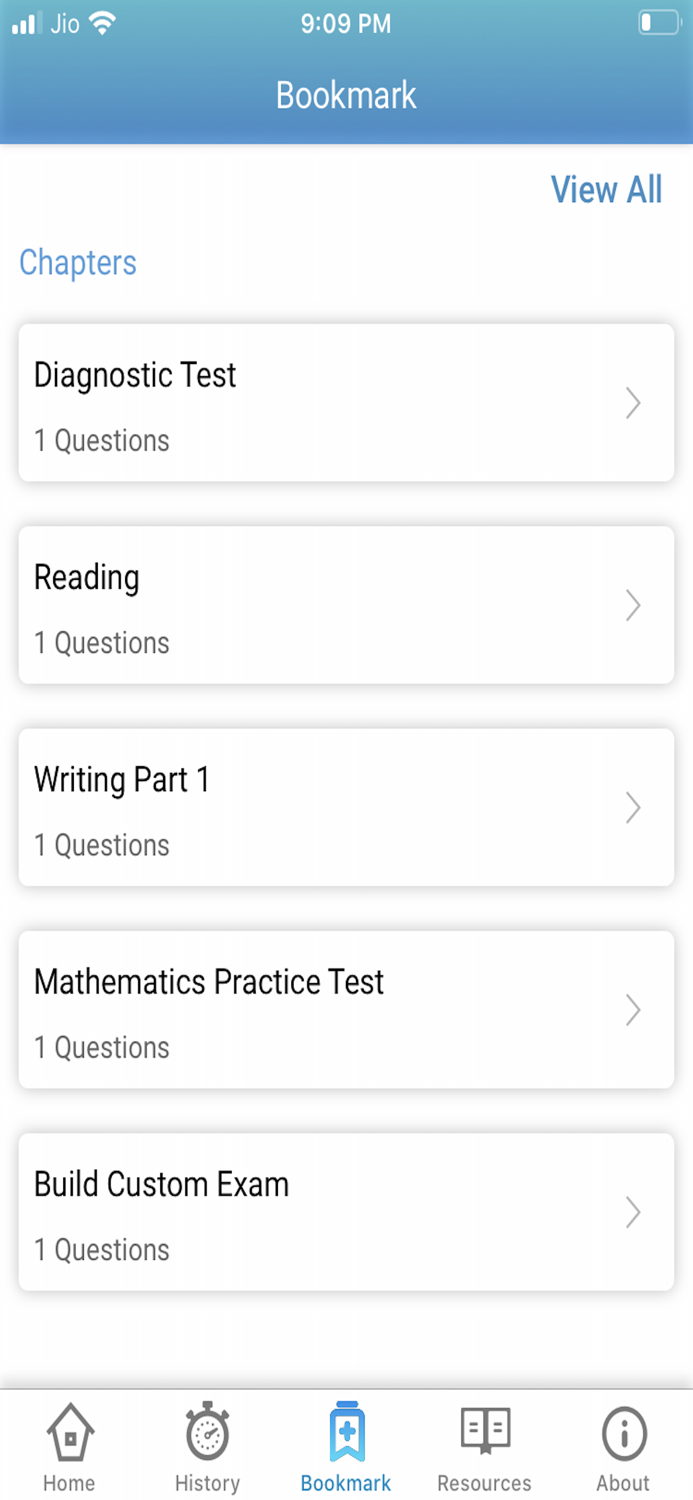The width and height of the screenshot is (693, 1500).
Task: Tap the battery indicator icon
Action: click(659, 23)
